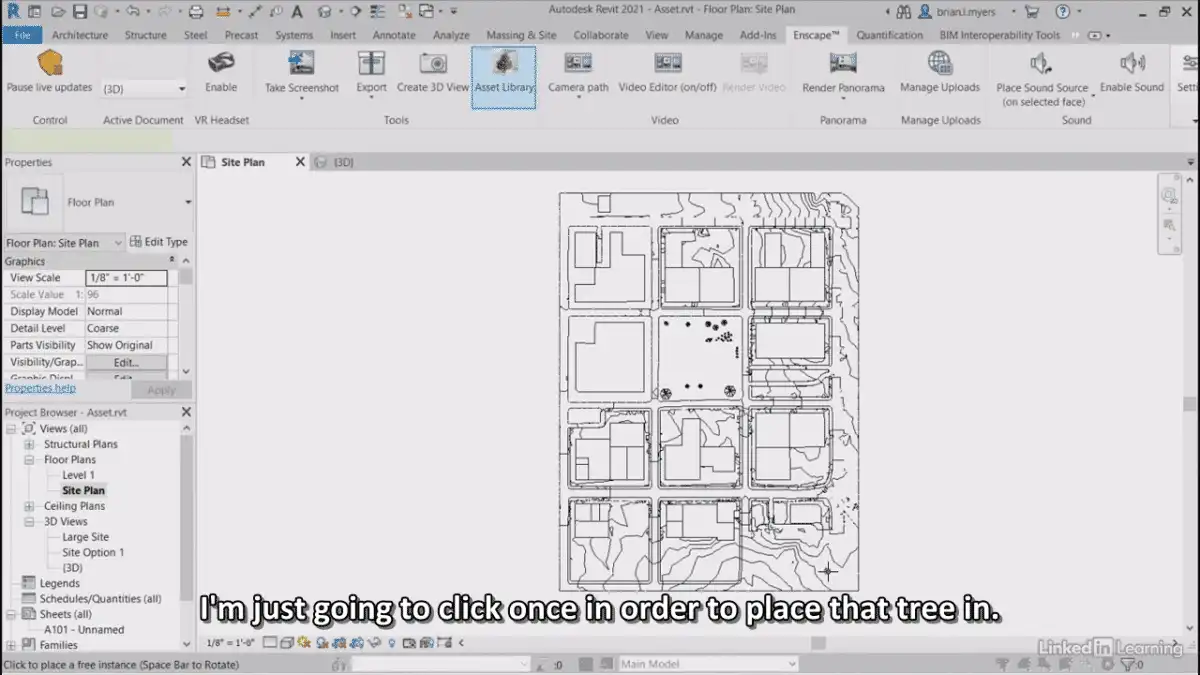Collapse the 3D Views tree node
This screenshot has width=1200, height=675.
tap(30, 522)
